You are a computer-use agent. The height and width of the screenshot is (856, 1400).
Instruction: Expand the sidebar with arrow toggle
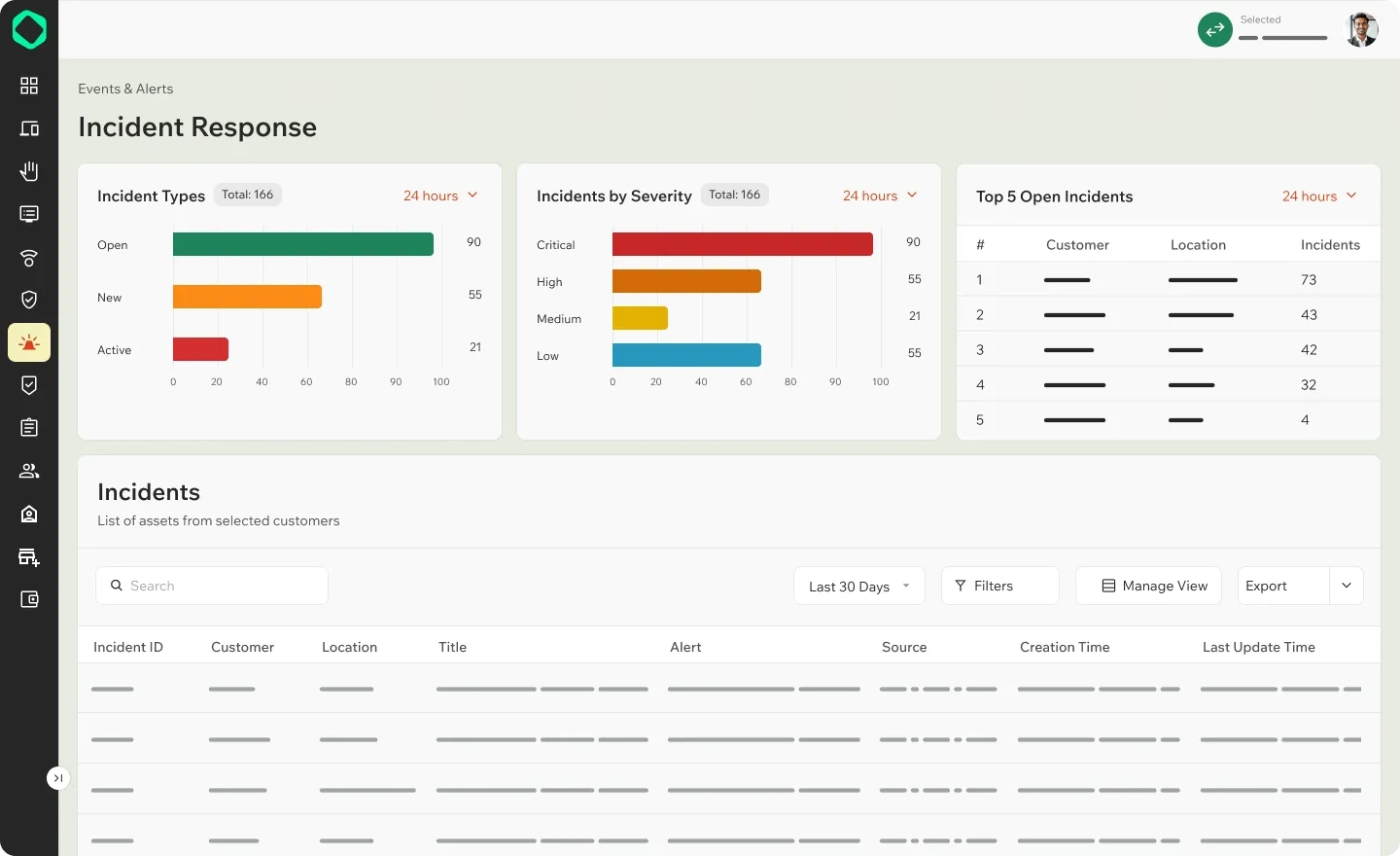point(58,778)
